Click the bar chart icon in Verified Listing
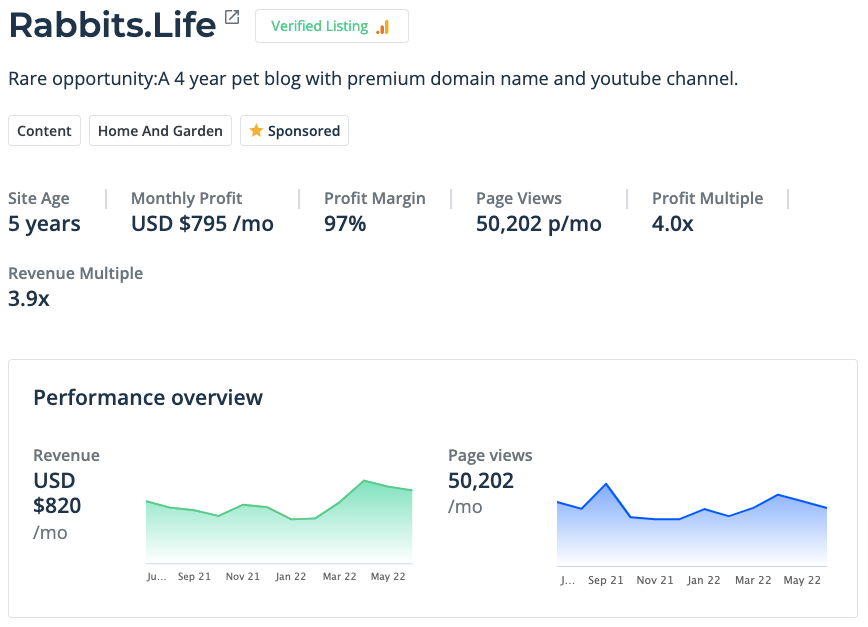868x627 pixels. point(382,27)
